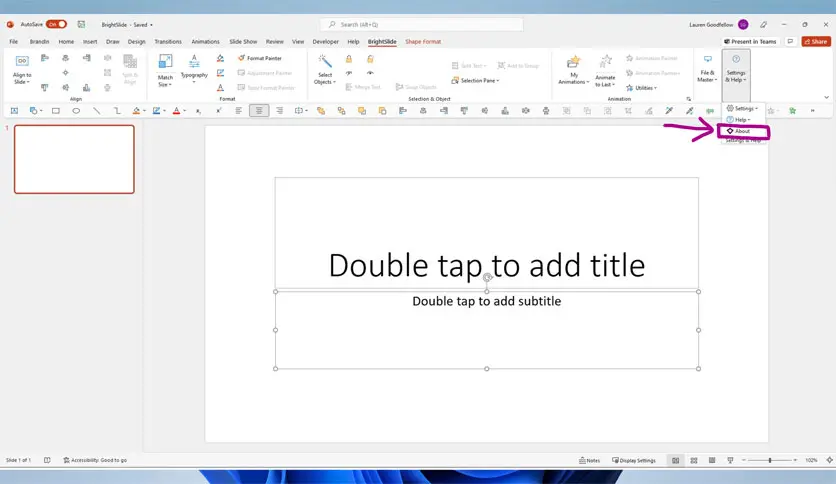Open the File tab
The image size is (836, 484).
13,42
